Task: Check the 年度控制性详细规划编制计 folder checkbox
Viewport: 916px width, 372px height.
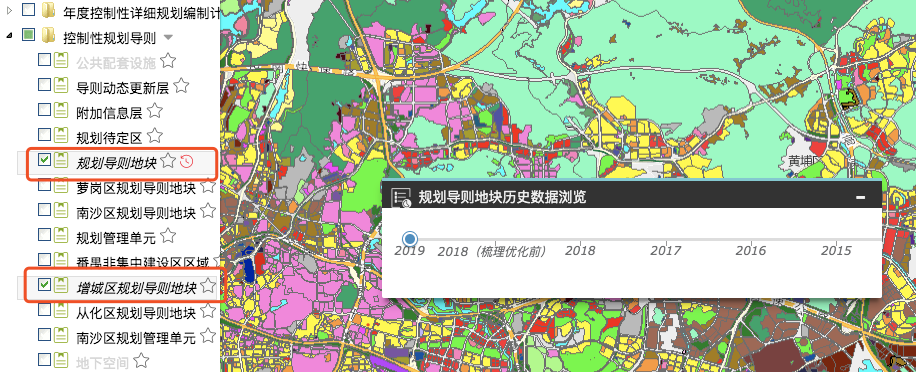Action: click(x=28, y=9)
